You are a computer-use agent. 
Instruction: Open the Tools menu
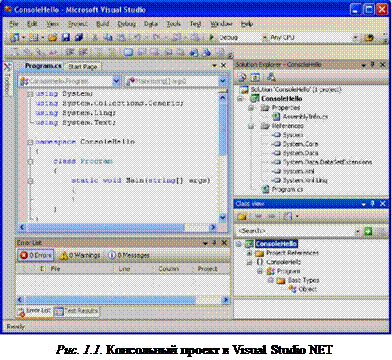[173, 24]
